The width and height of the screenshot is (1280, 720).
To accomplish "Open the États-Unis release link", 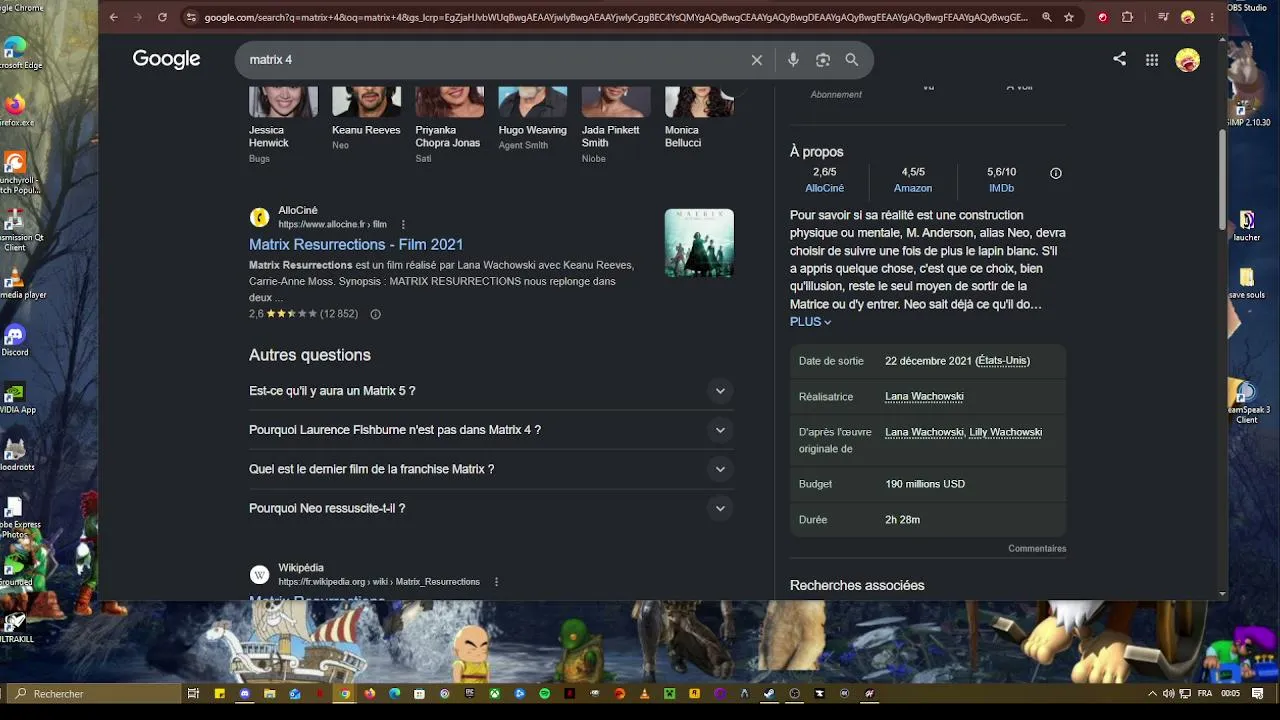I will point(1003,361).
